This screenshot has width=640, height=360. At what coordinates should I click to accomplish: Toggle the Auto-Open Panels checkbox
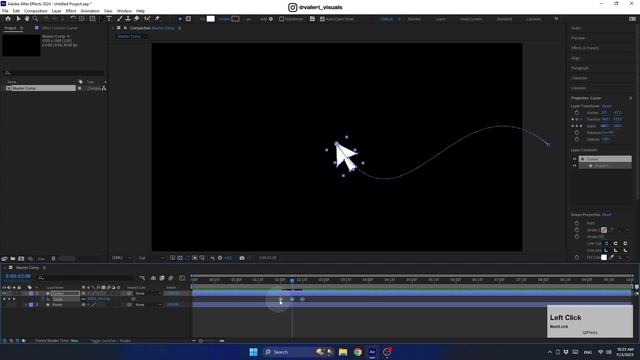tap(322, 19)
